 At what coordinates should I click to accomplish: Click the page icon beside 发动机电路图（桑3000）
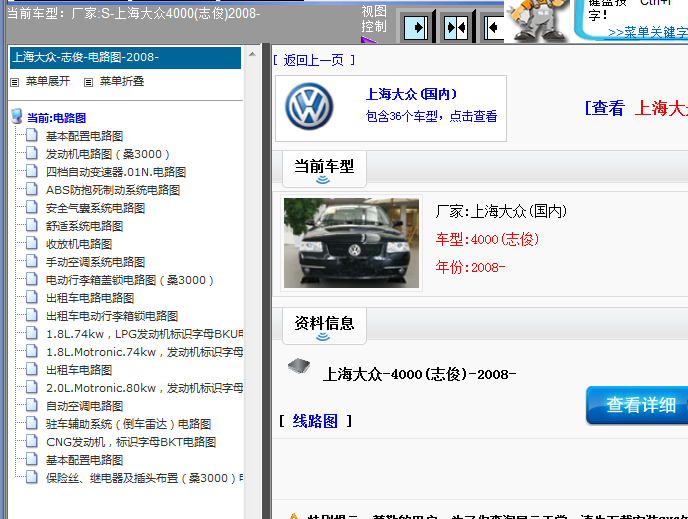[x=32, y=153]
